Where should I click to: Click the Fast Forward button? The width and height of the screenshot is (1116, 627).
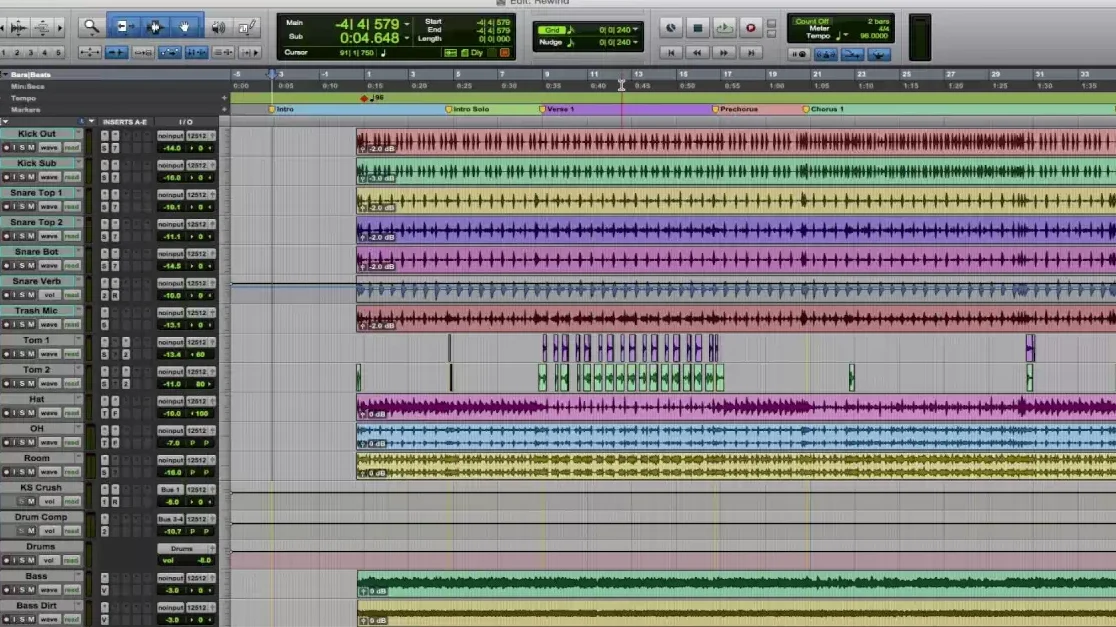724,52
